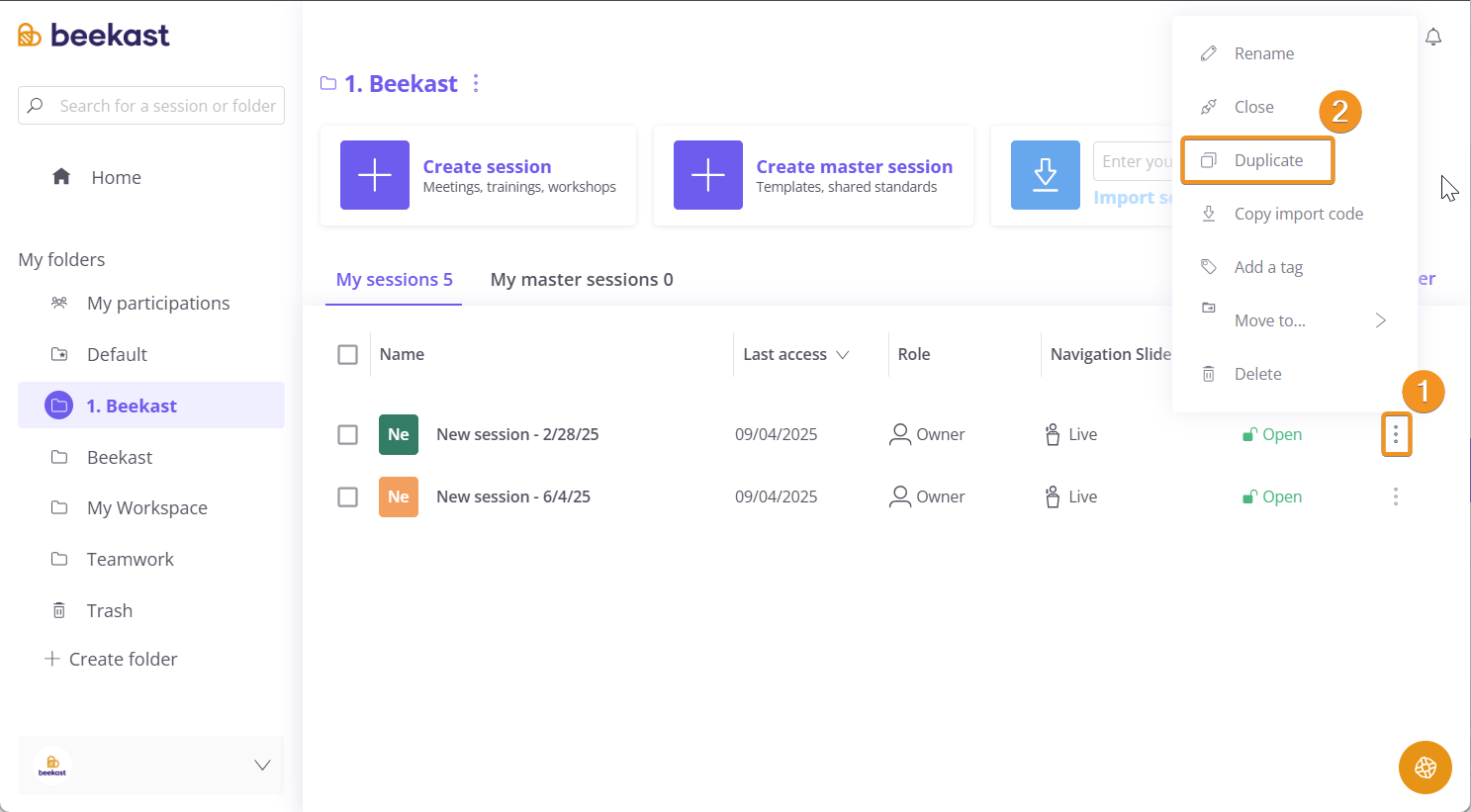The height and width of the screenshot is (812, 1471).
Task: Click Owner role of New session - 6/4/25
Action: click(x=927, y=496)
